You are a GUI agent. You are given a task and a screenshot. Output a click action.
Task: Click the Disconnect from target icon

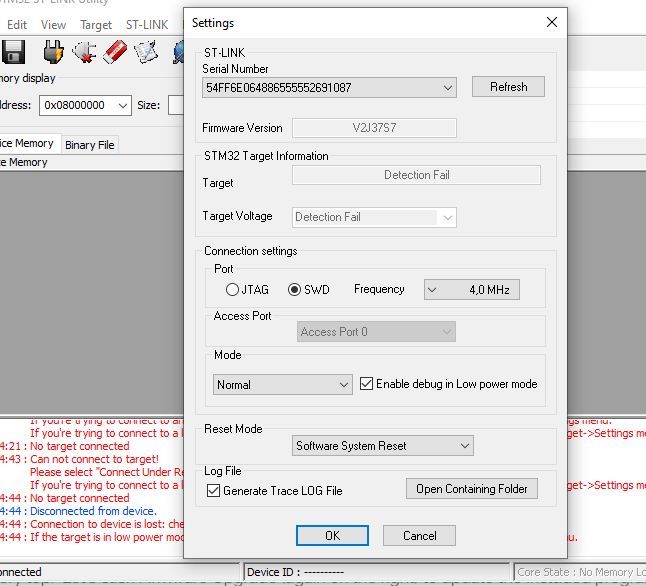(x=84, y=52)
